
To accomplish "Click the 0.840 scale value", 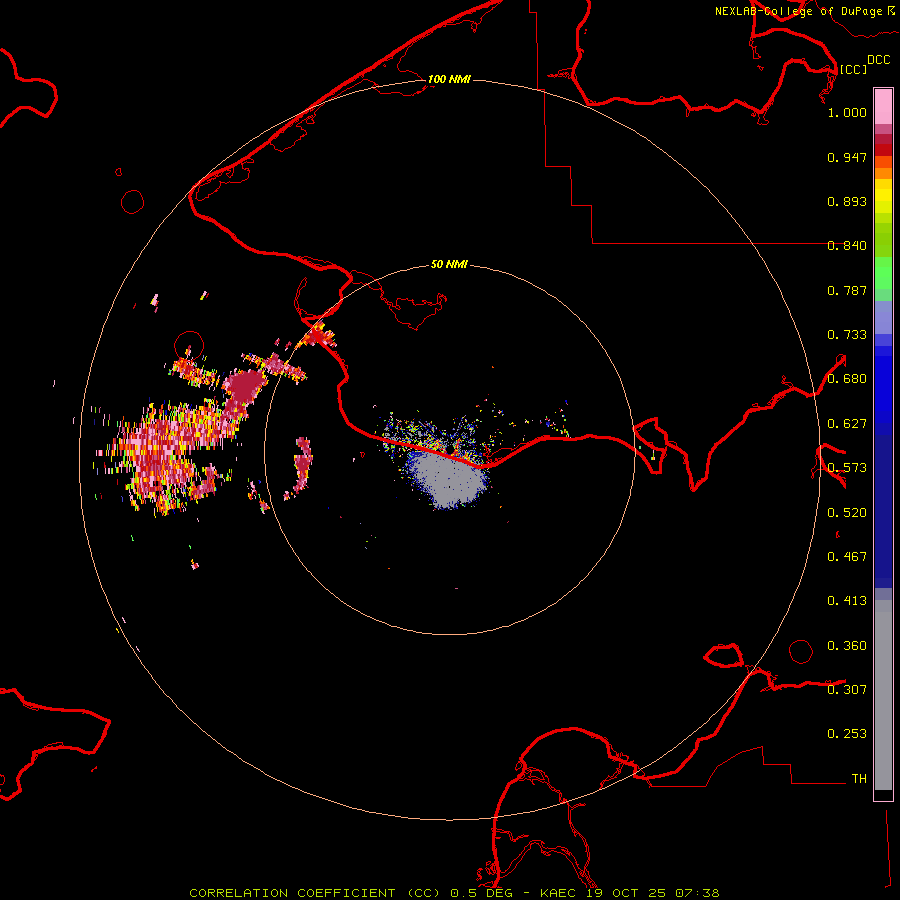I will click(x=846, y=246).
